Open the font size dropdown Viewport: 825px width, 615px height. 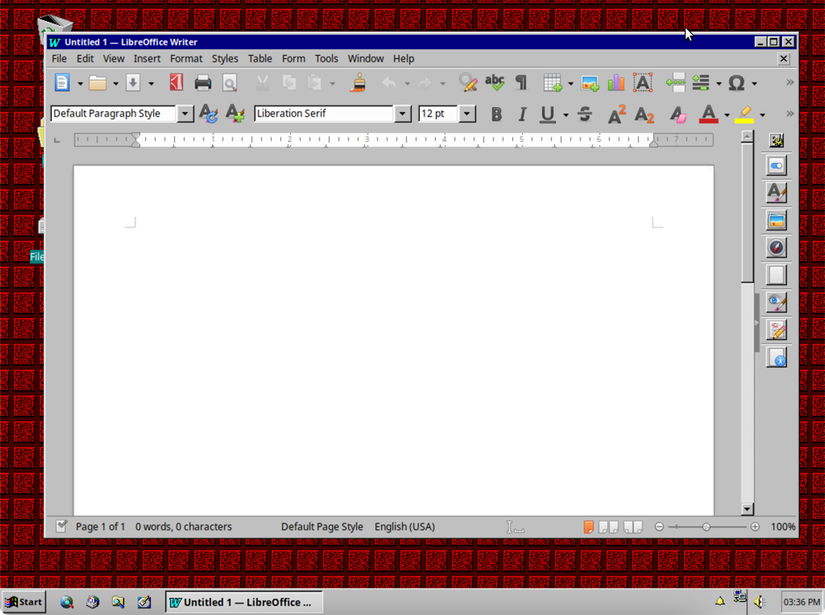click(x=465, y=113)
